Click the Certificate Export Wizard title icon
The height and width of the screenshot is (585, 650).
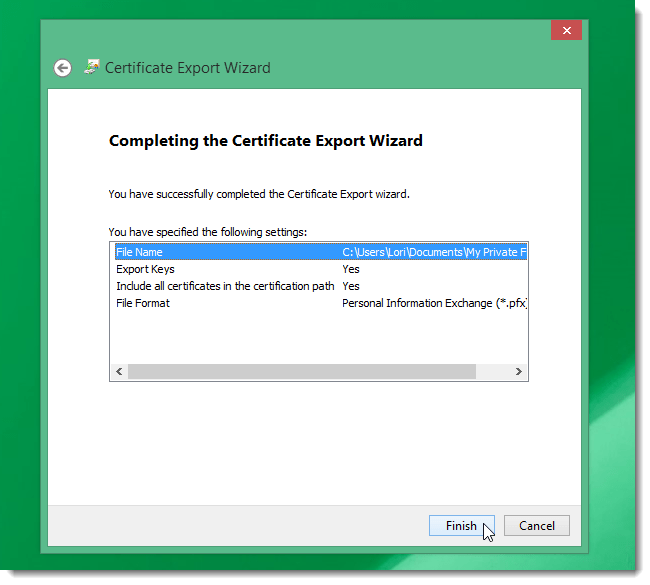pyautogui.click(x=92, y=66)
